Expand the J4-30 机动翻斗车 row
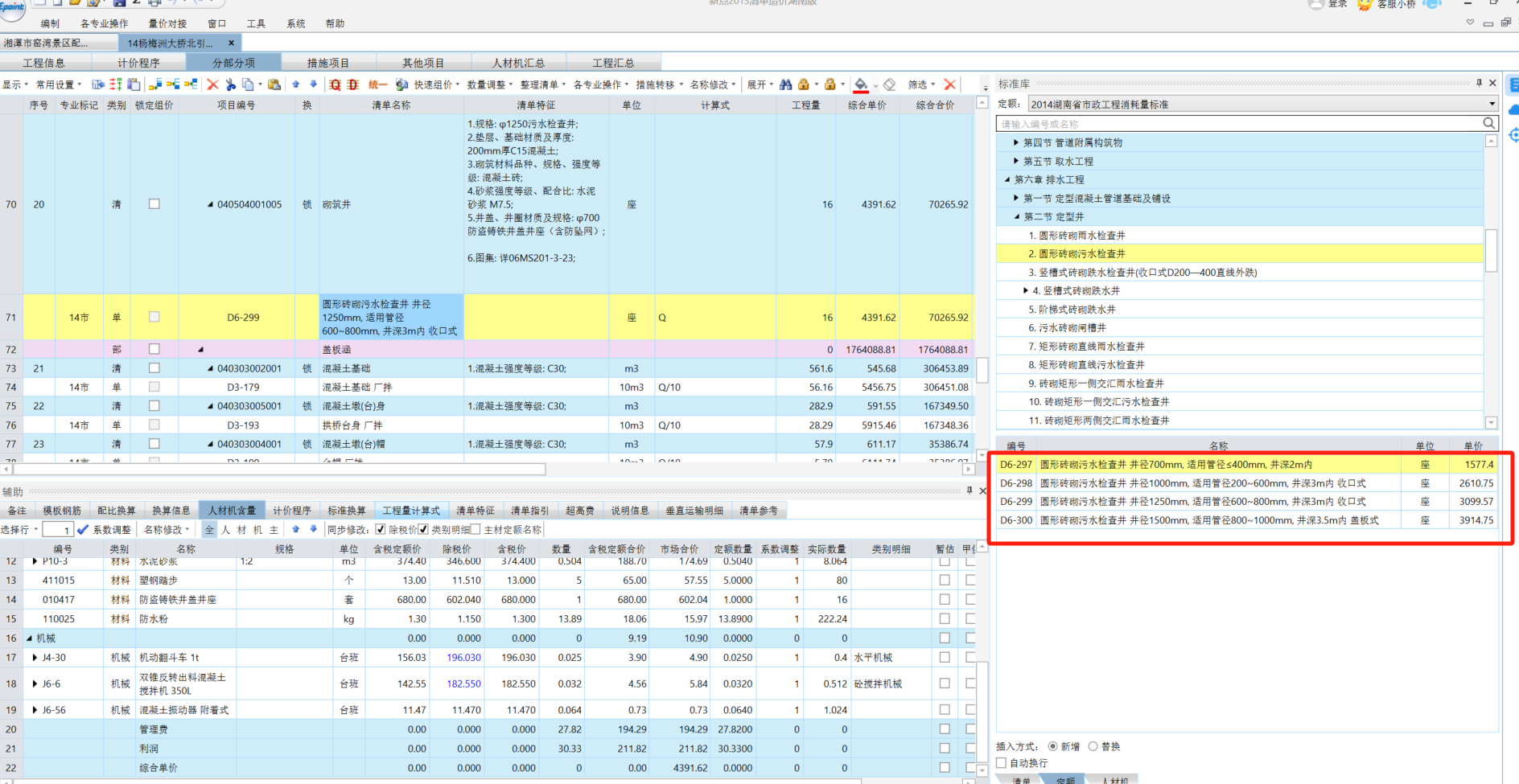Image resolution: width=1519 pixels, height=784 pixels. [35, 658]
